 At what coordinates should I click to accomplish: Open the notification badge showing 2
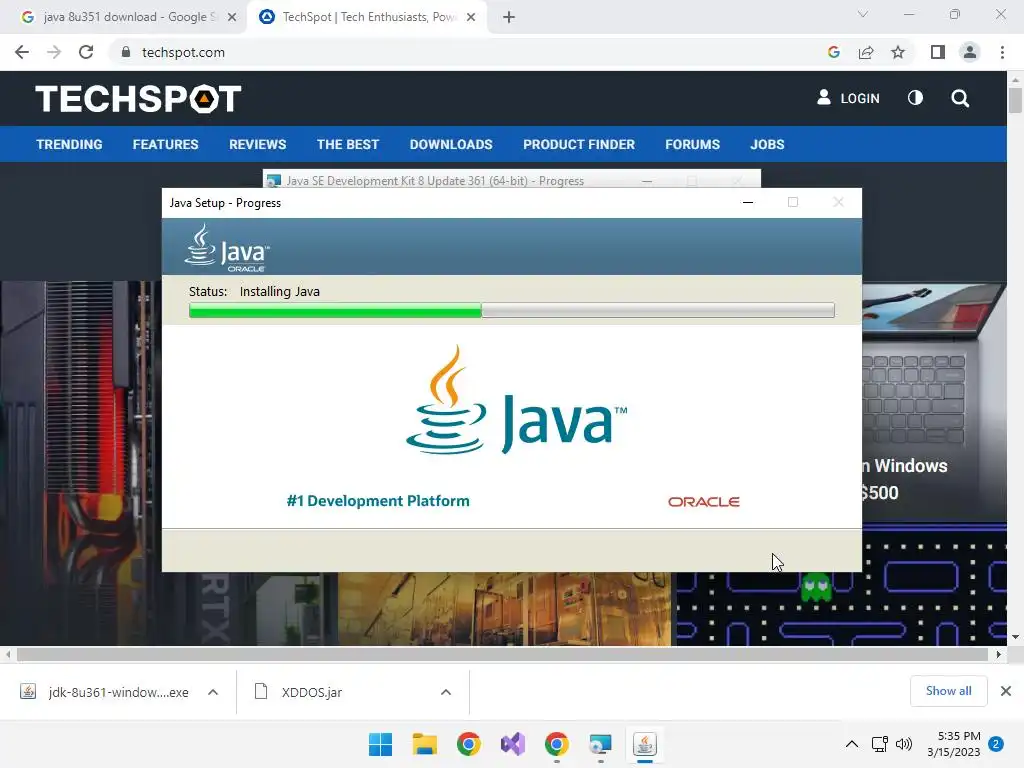[x=996, y=744]
